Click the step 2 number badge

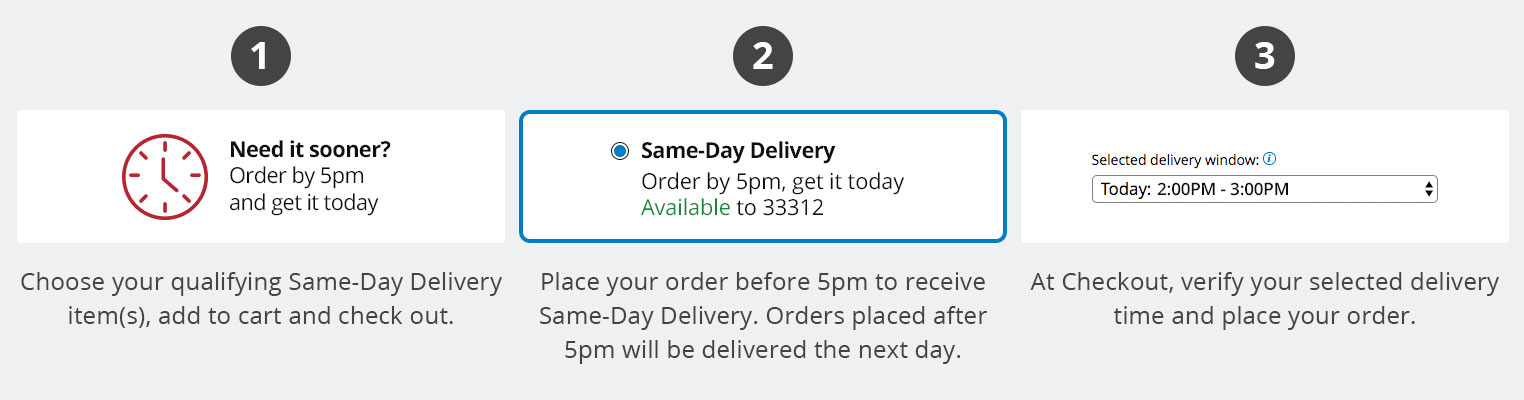[x=762, y=56]
